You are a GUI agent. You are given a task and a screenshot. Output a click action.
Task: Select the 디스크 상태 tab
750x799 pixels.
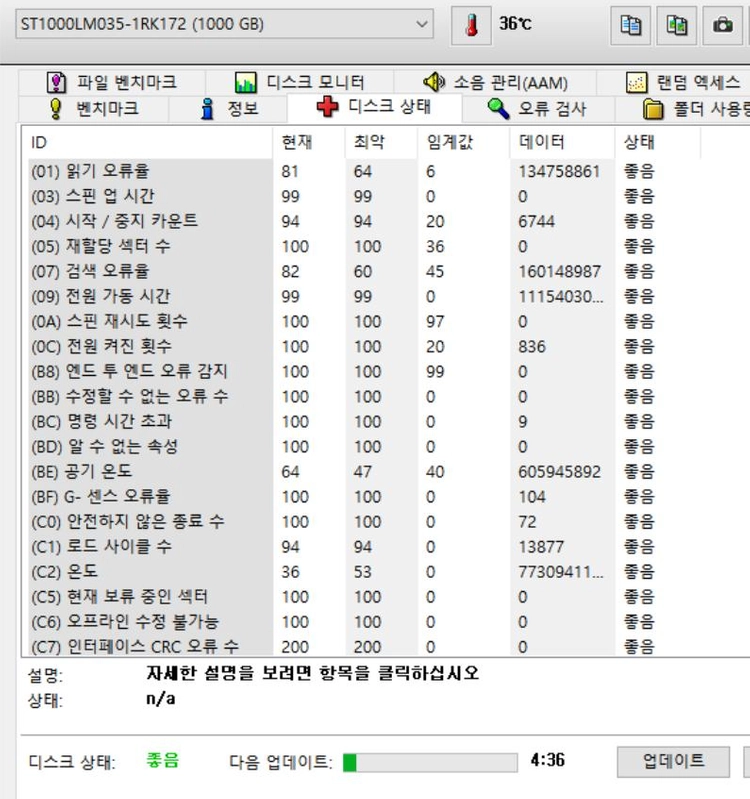[374, 107]
